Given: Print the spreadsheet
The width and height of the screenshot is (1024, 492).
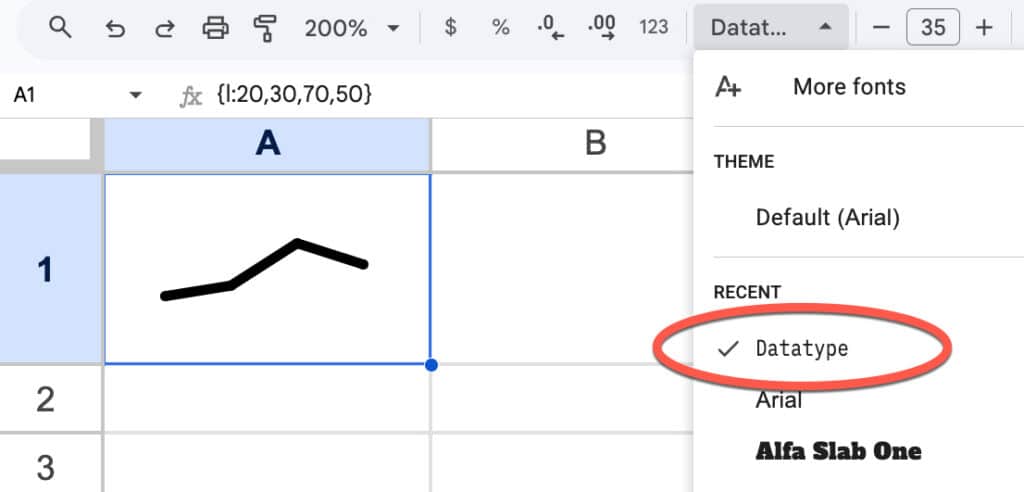Looking at the screenshot, I should [x=216, y=28].
